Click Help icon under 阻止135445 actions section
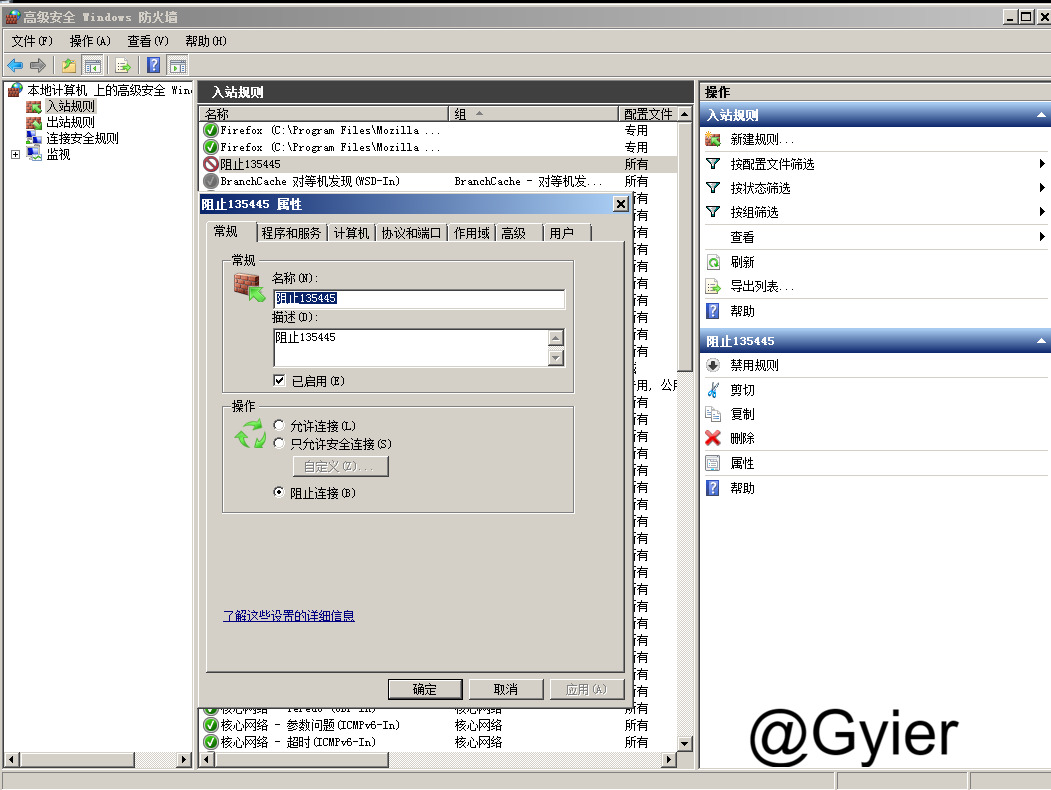The width and height of the screenshot is (1051, 790). 713,488
